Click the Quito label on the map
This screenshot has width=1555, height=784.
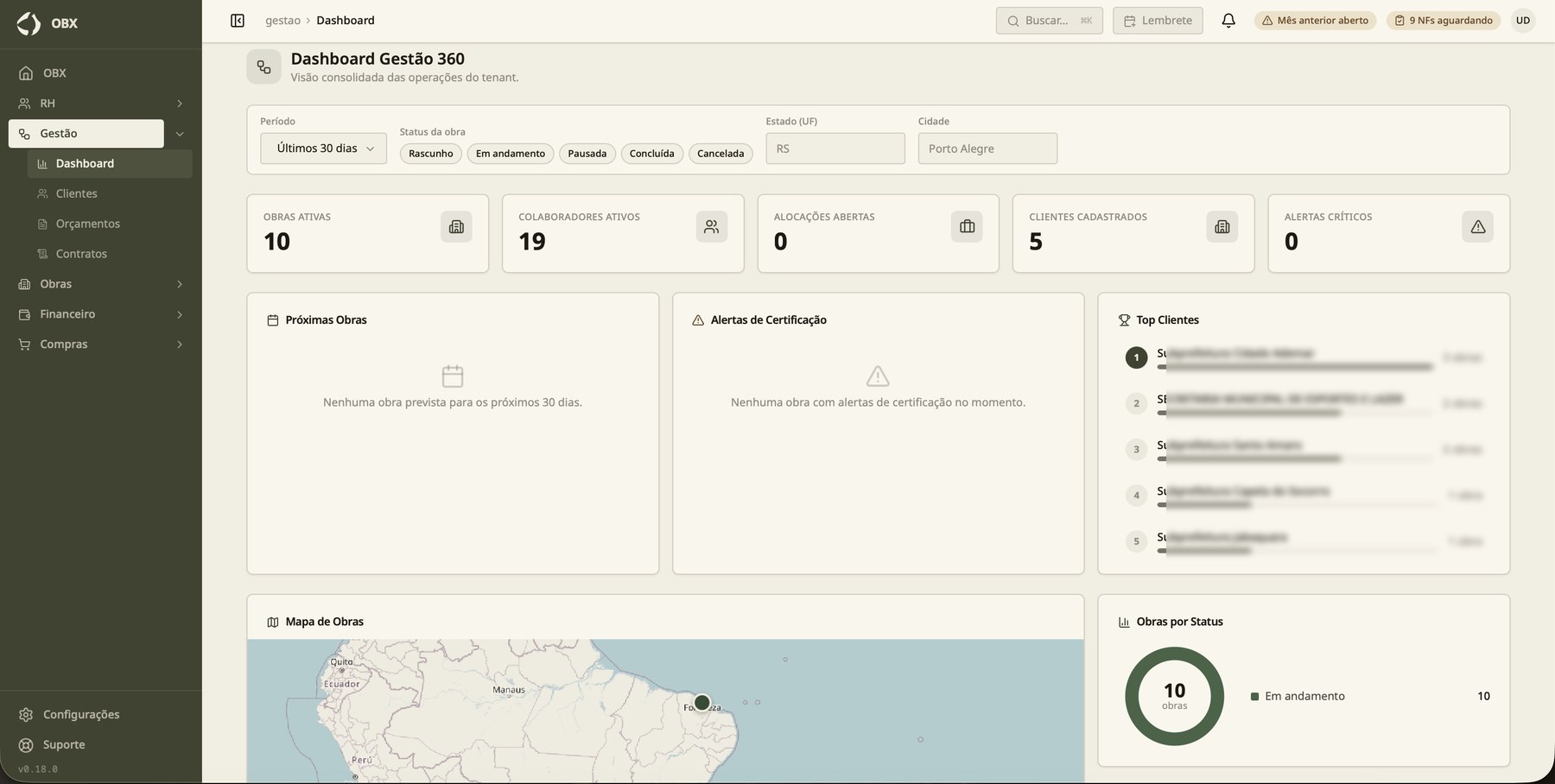click(341, 662)
